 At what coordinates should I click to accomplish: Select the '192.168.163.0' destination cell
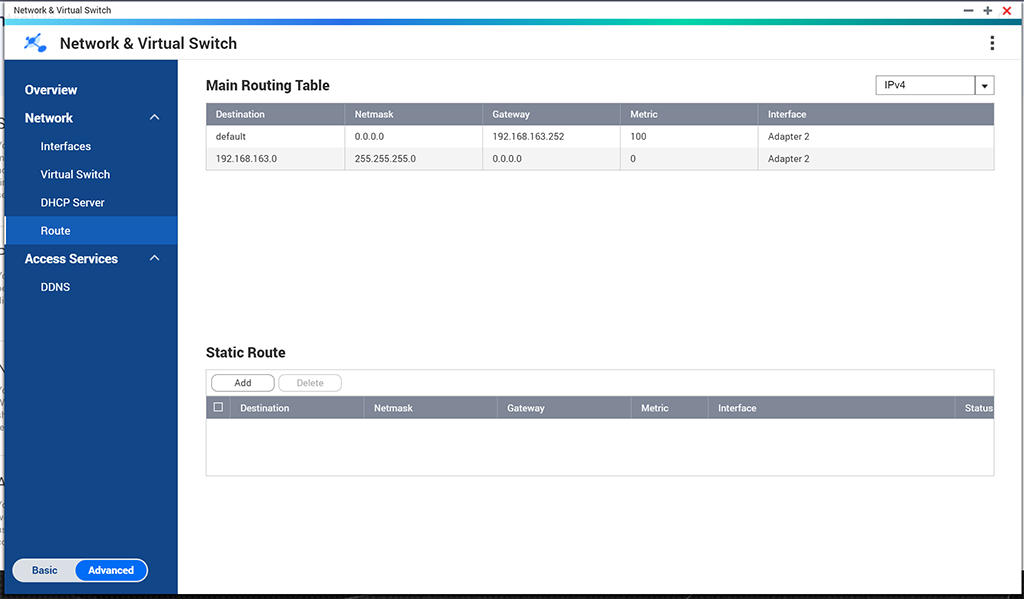click(275, 159)
